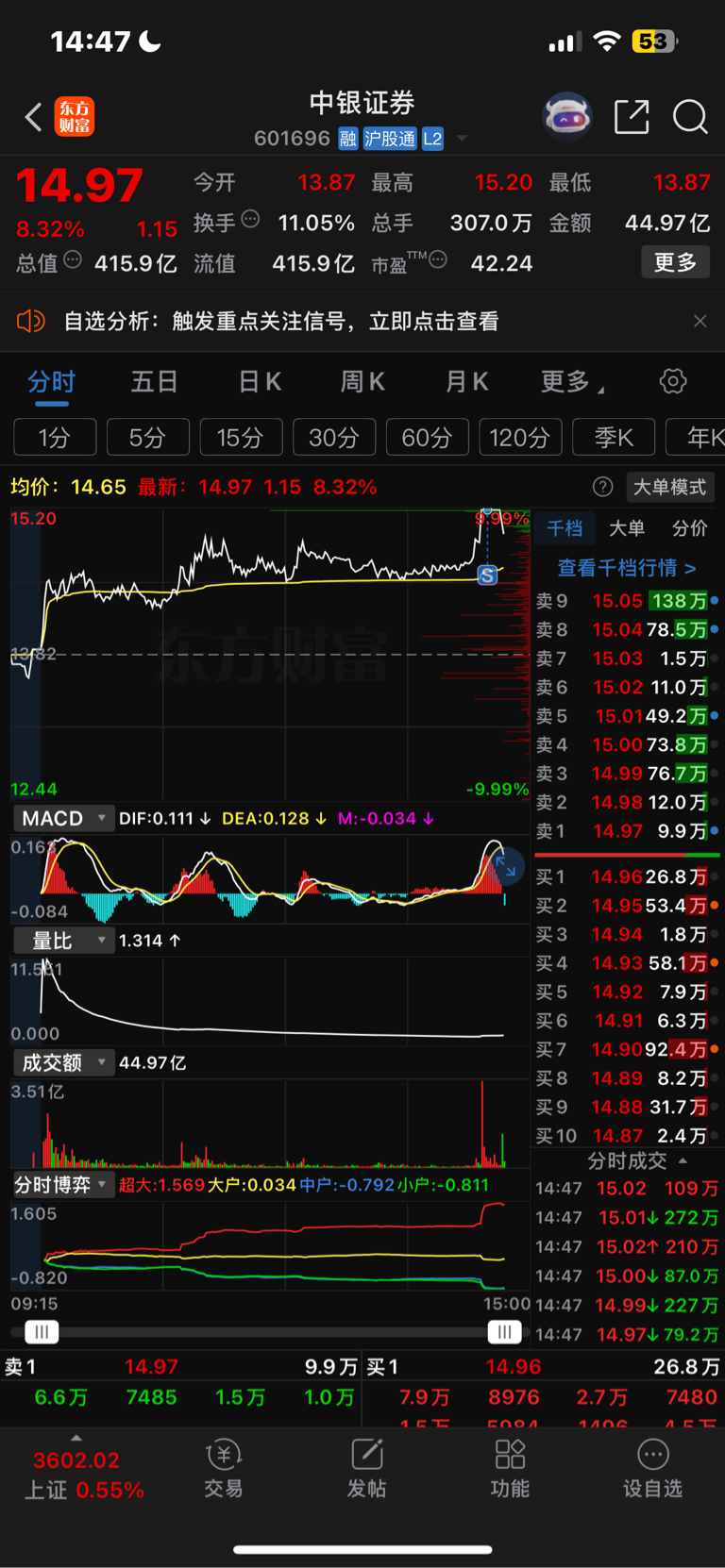The width and height of the screenshot is (725, 1568).
Task: Select the 卖1 14.97 order book row
Action: coord(627,831)
